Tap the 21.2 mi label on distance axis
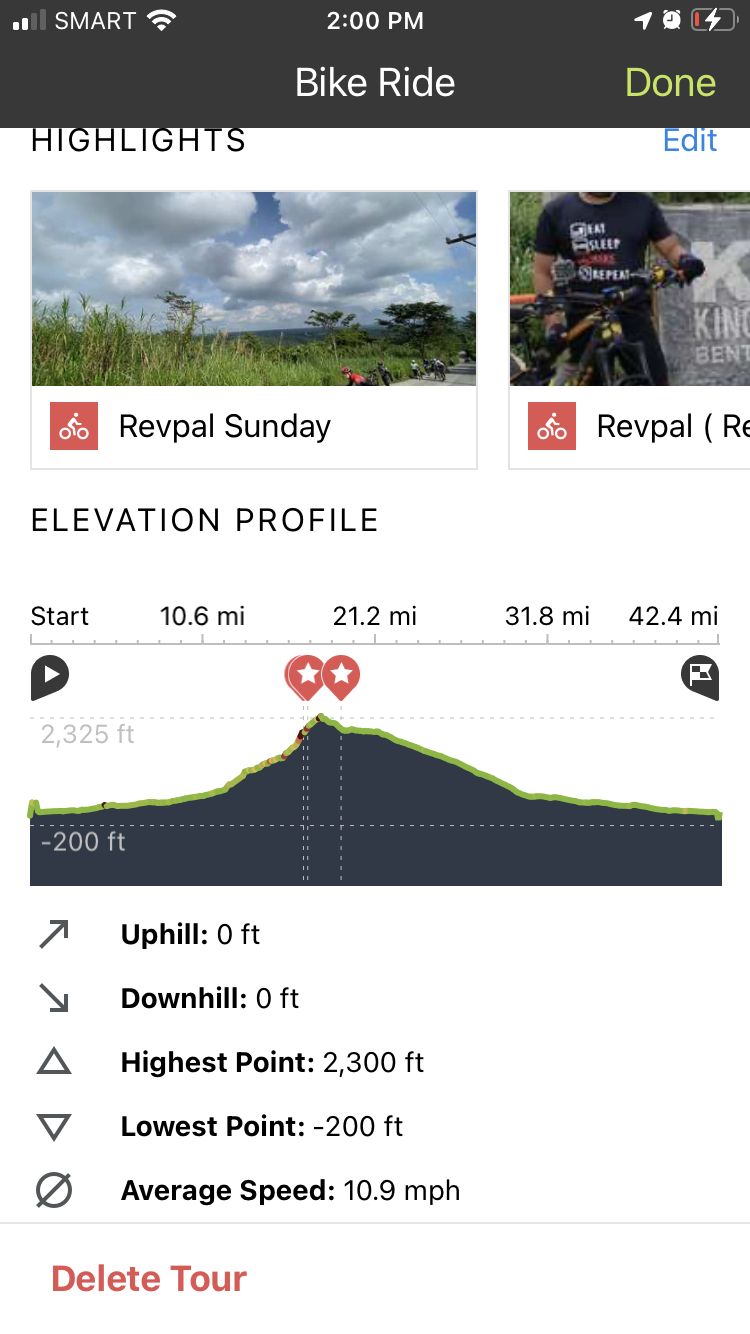750x1334 pixels. (375, 616)
